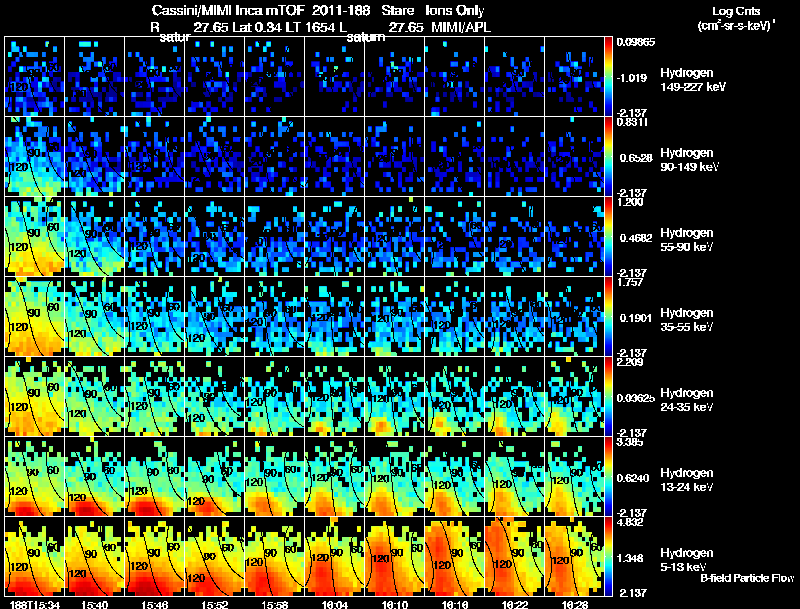Open the 90-149 keV image panel at 15:34
The image size is (800, 609).
click(35, 157)
